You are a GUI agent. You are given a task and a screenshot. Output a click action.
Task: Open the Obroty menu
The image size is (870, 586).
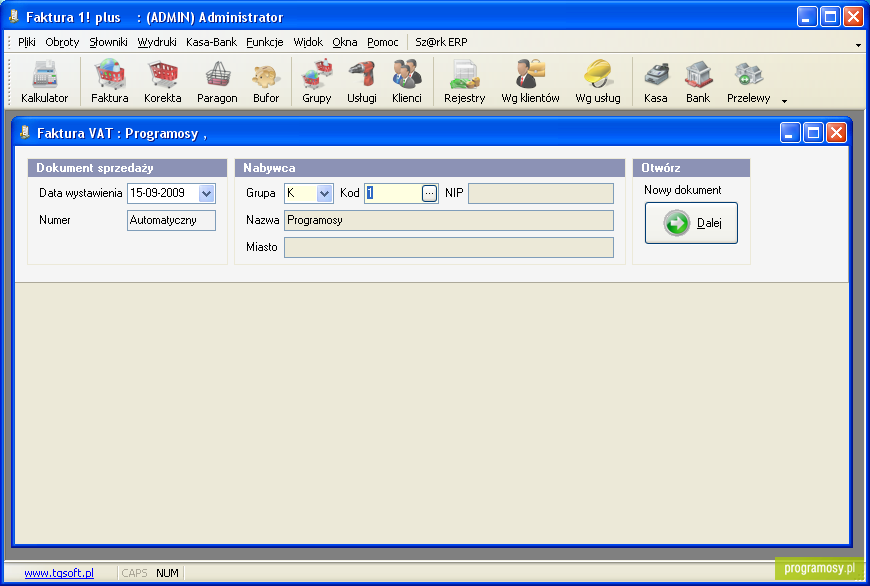(62, 42)
